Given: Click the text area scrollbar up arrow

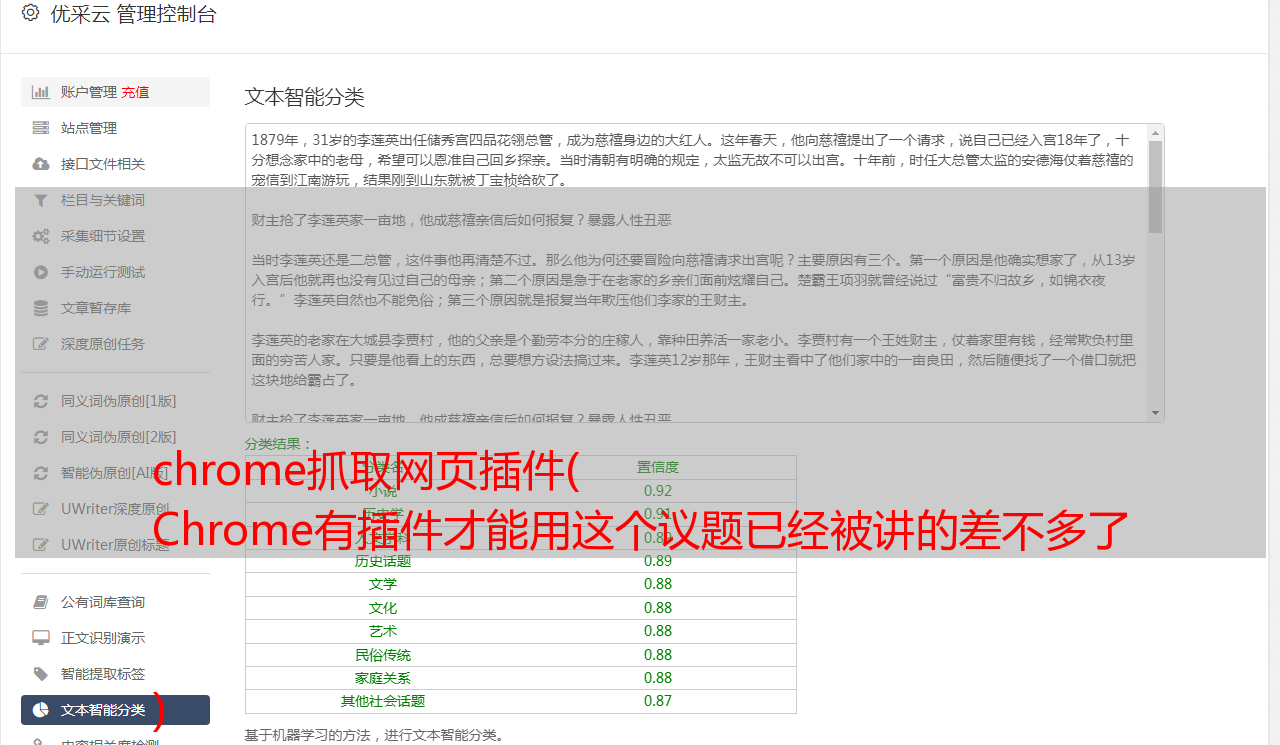Looking at the screenshot, I should tap(1156, 133).
